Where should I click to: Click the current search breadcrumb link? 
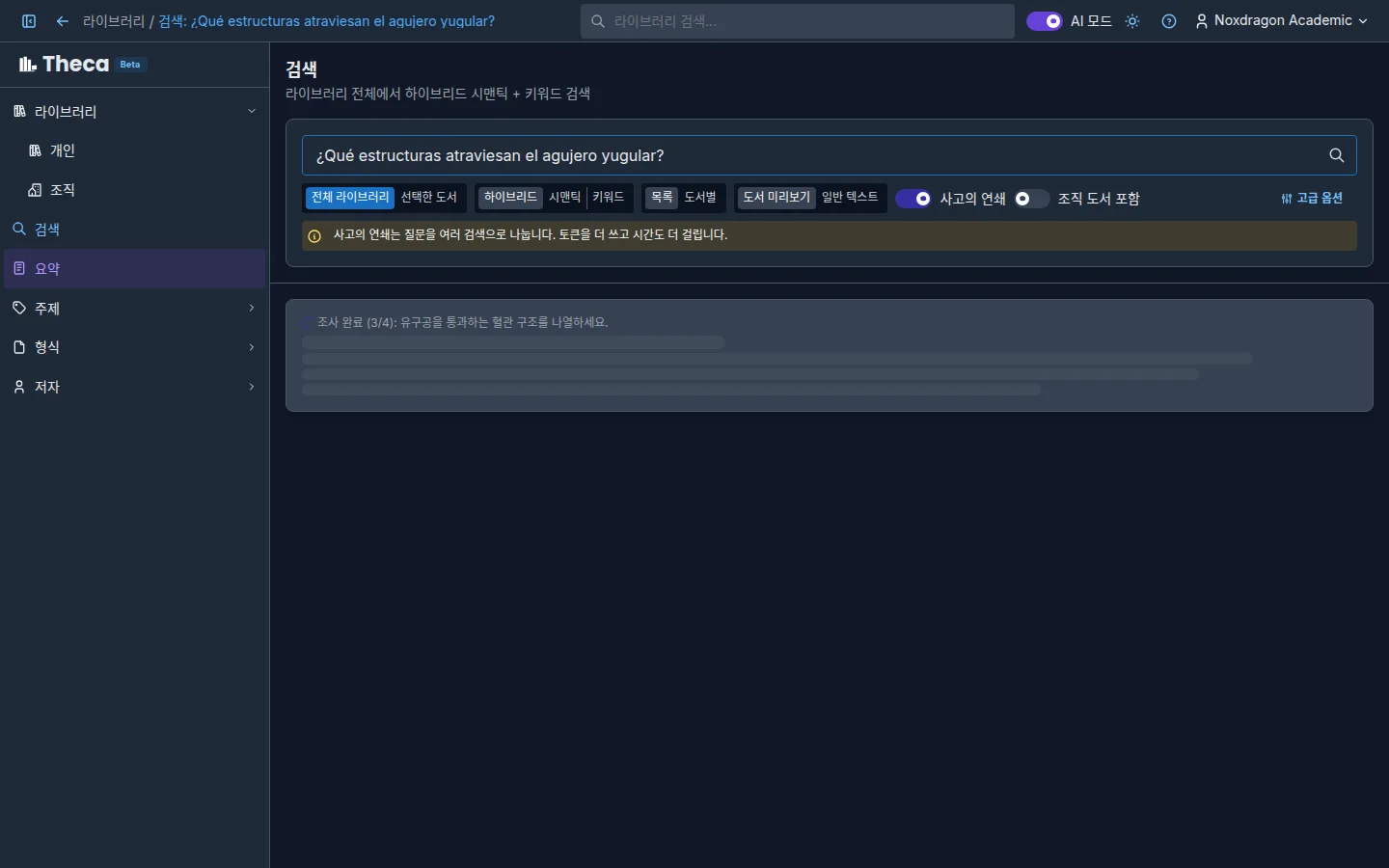tap(327, 21)
